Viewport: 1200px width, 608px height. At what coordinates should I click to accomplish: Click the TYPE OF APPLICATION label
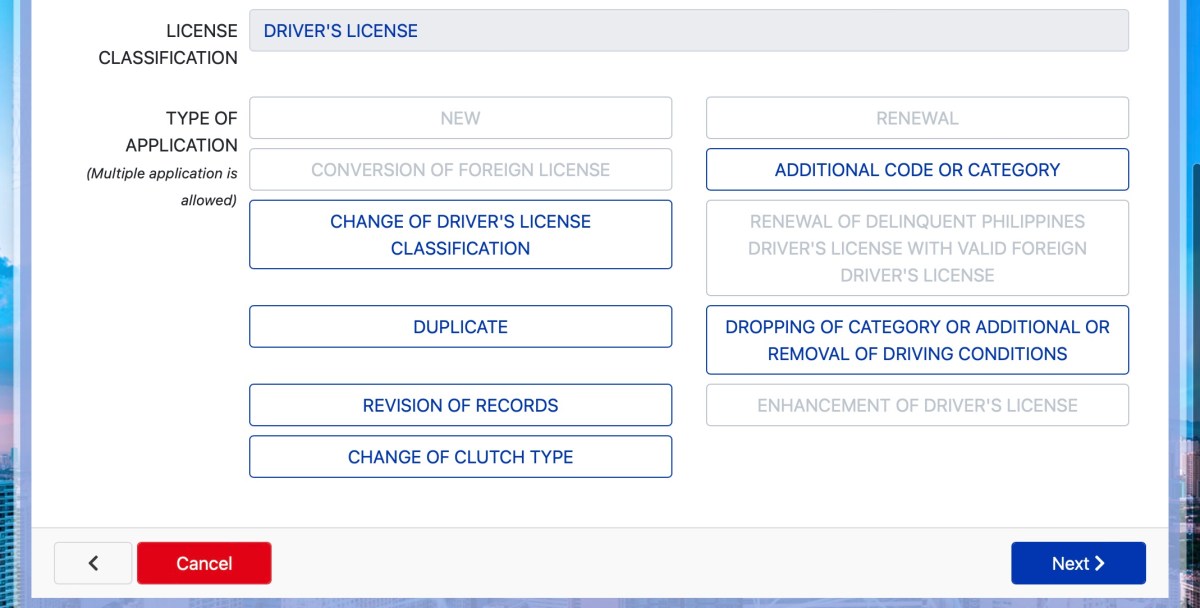pos(181,131)
